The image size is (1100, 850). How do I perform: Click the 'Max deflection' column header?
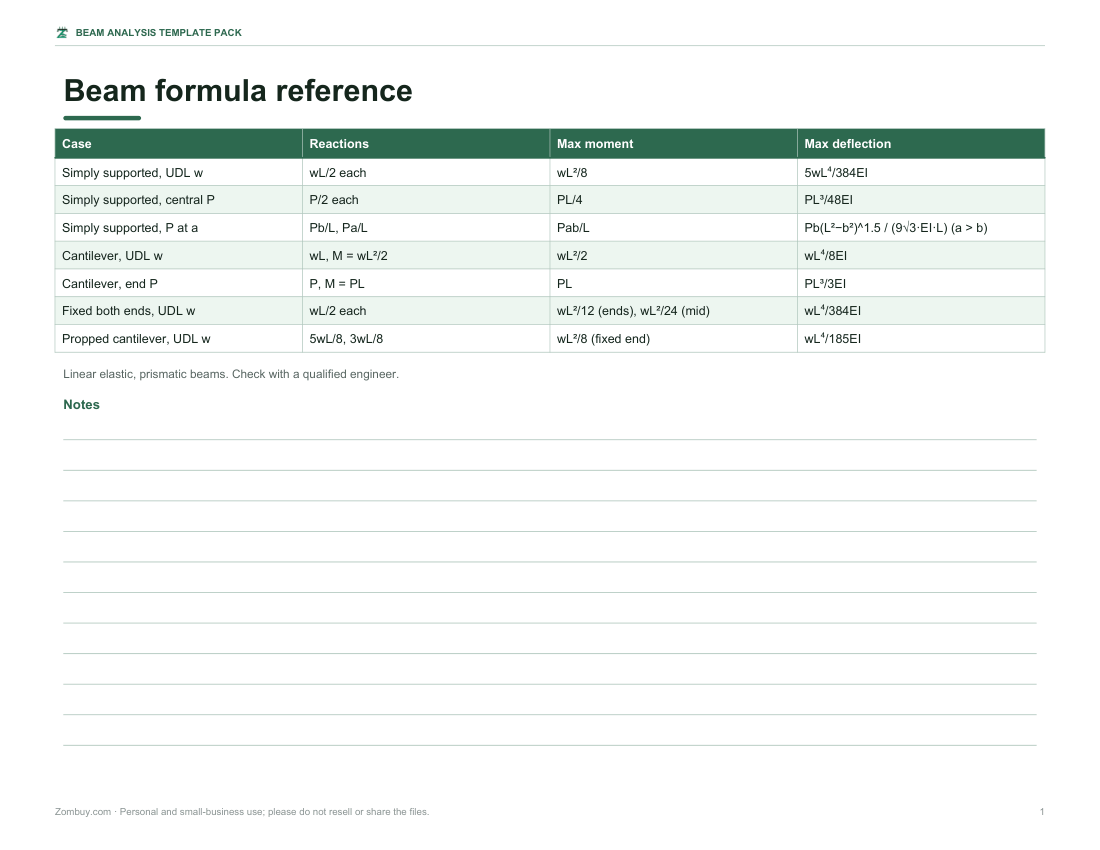[921, 144]
